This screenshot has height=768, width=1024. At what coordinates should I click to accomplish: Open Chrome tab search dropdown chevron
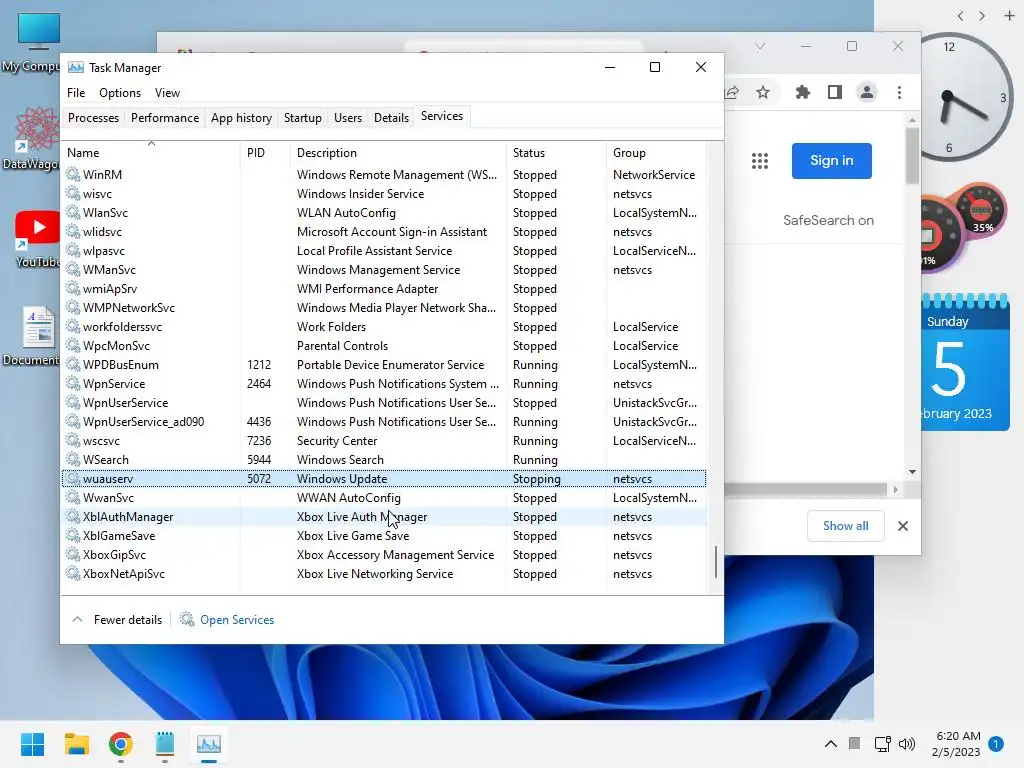click(x=760, y=46)
